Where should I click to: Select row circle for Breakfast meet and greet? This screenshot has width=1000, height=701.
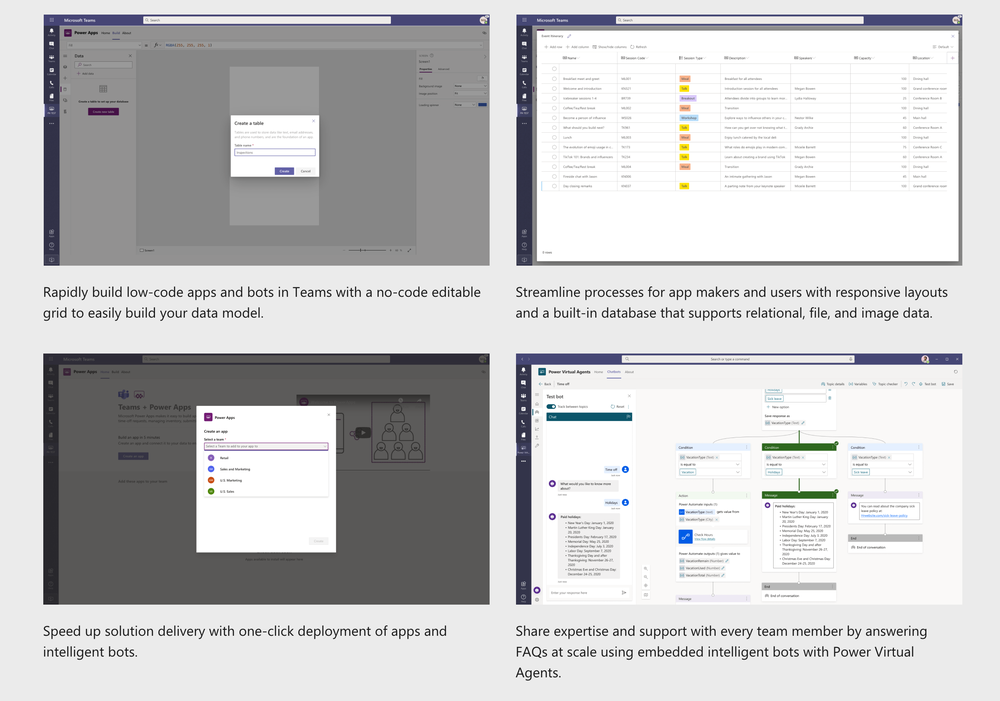[554, 78]
